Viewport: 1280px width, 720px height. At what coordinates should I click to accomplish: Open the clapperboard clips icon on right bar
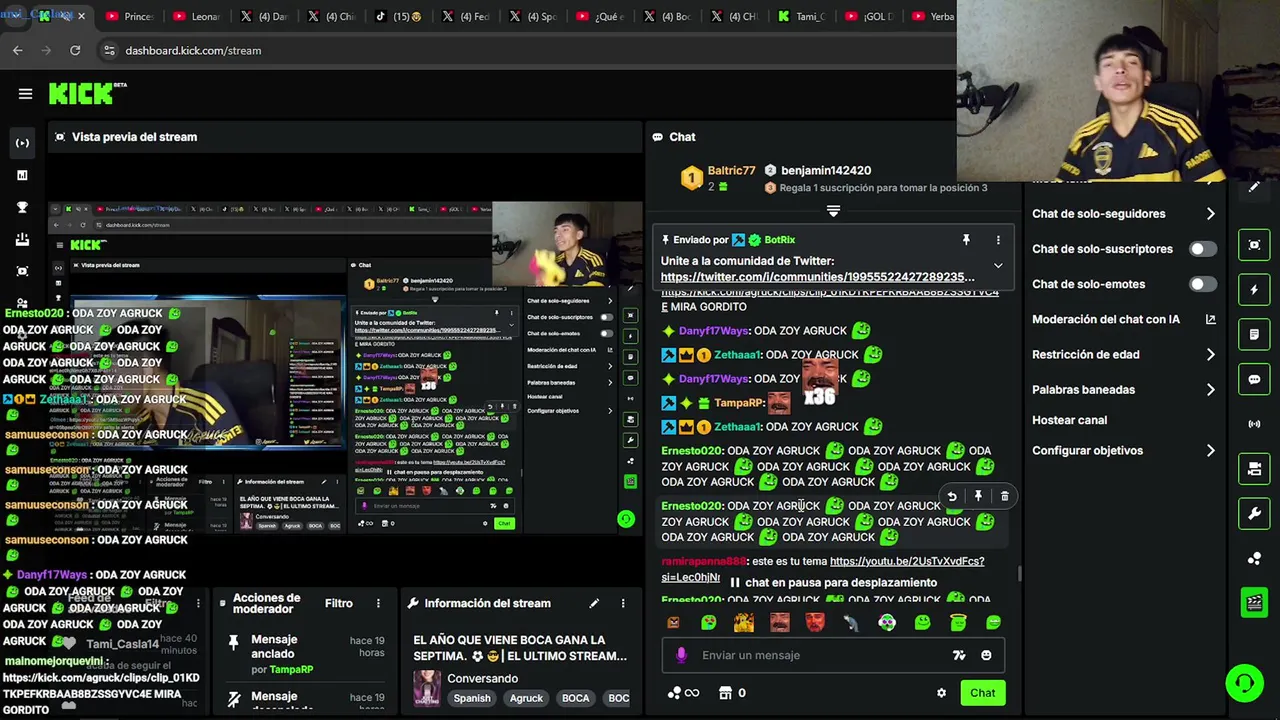coord(1254,602)
